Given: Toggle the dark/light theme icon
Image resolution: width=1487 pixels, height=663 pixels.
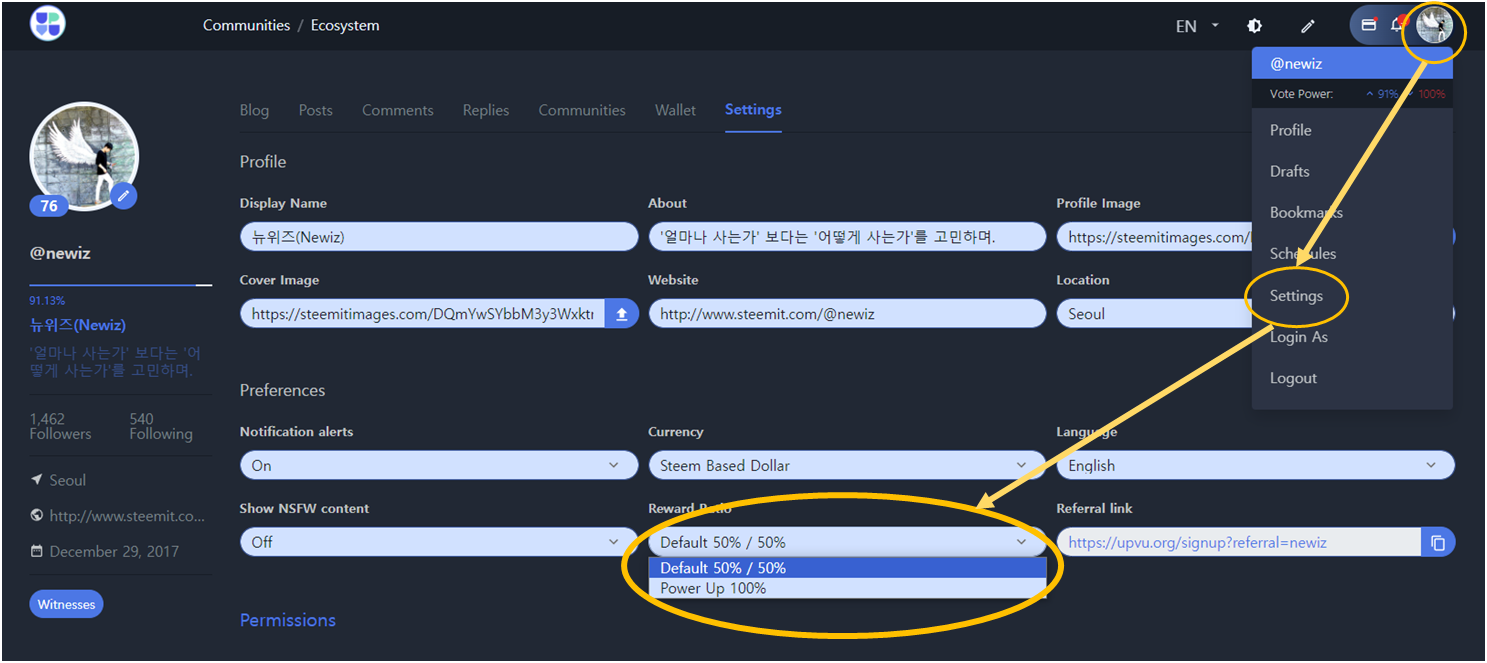Looking at the screenshot, I should click(1254, 26).
